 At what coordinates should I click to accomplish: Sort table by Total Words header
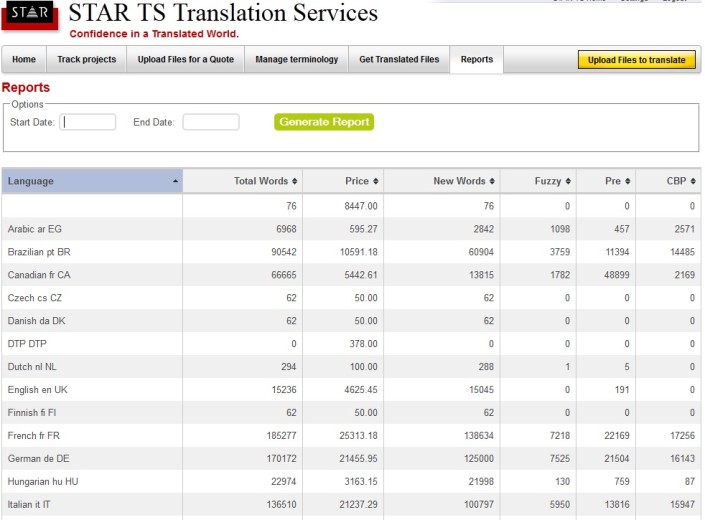[265, 181]
